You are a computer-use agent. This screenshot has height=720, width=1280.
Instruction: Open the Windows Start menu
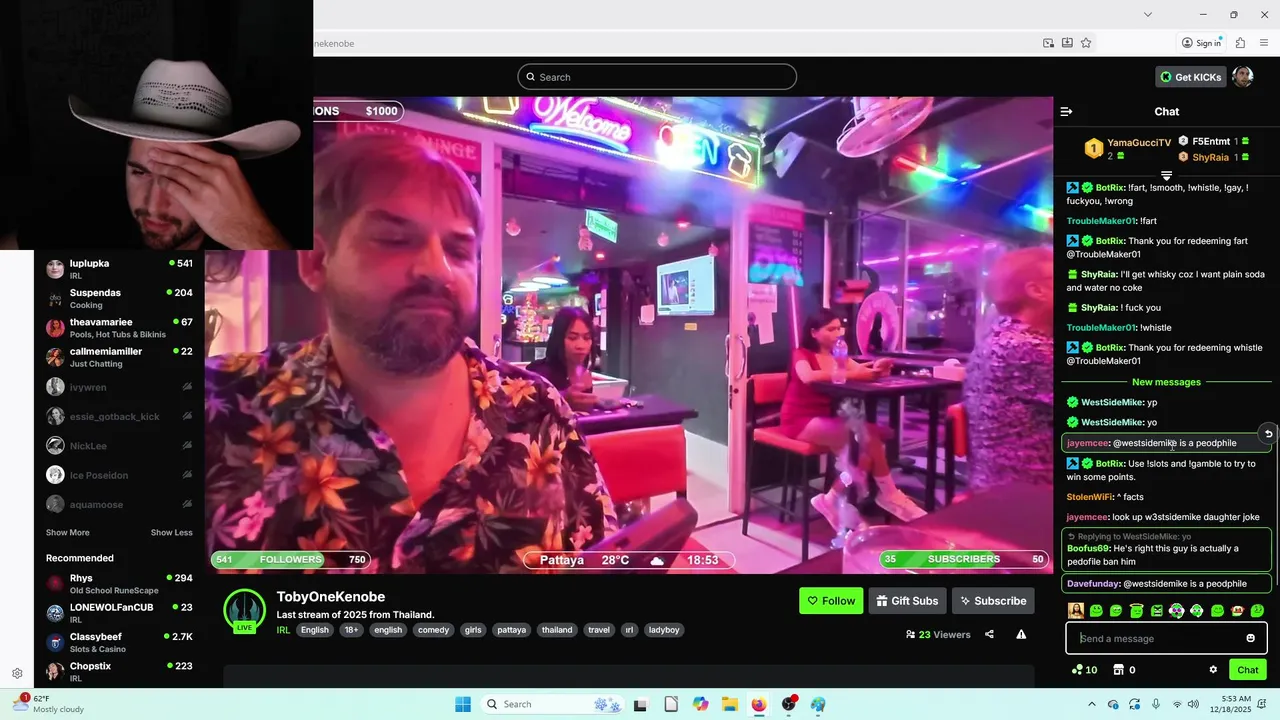(x=462, y=704)
